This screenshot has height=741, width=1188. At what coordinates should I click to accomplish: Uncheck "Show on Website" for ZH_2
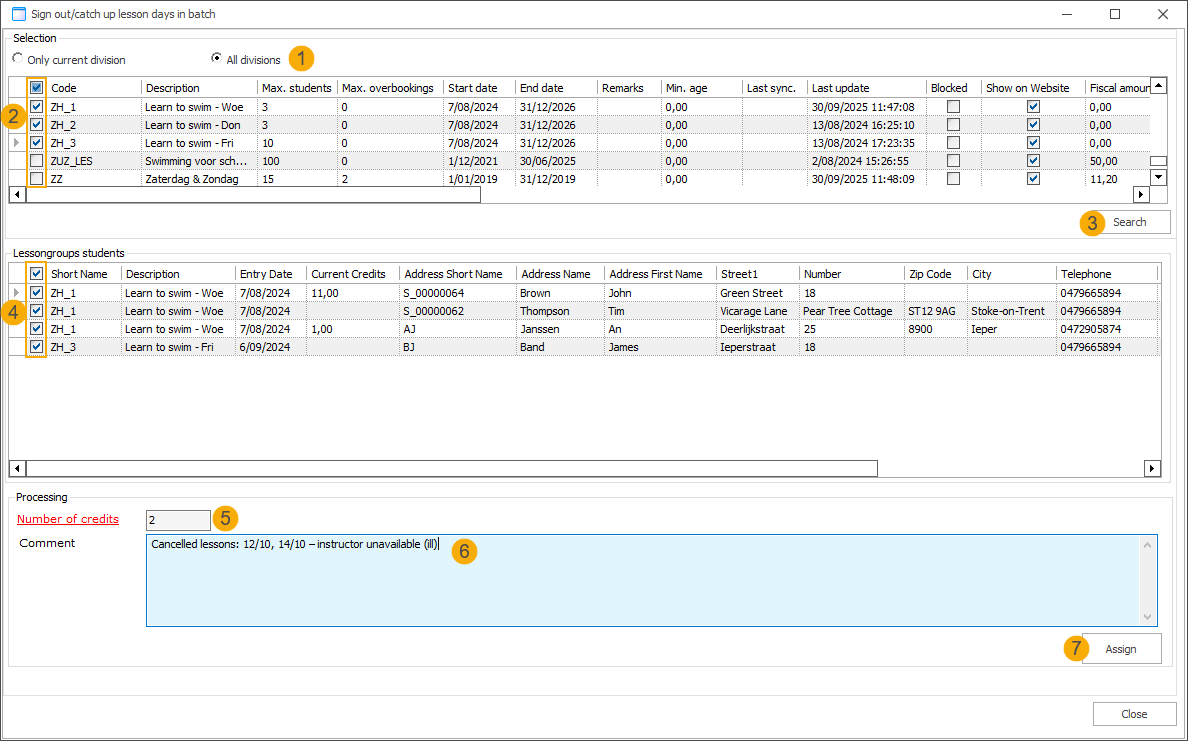click(x=1032, y=123)
